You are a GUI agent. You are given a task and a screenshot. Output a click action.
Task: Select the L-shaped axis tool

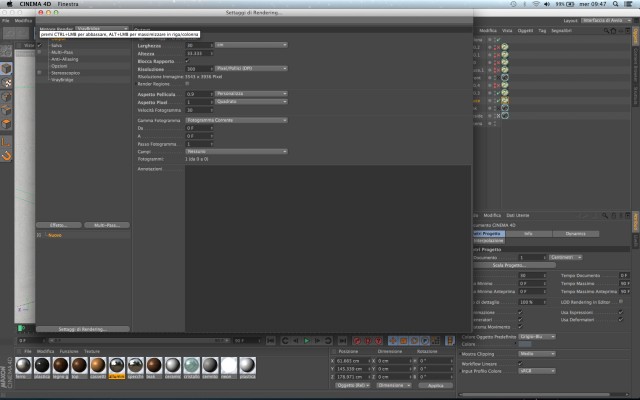coord(6,142)
